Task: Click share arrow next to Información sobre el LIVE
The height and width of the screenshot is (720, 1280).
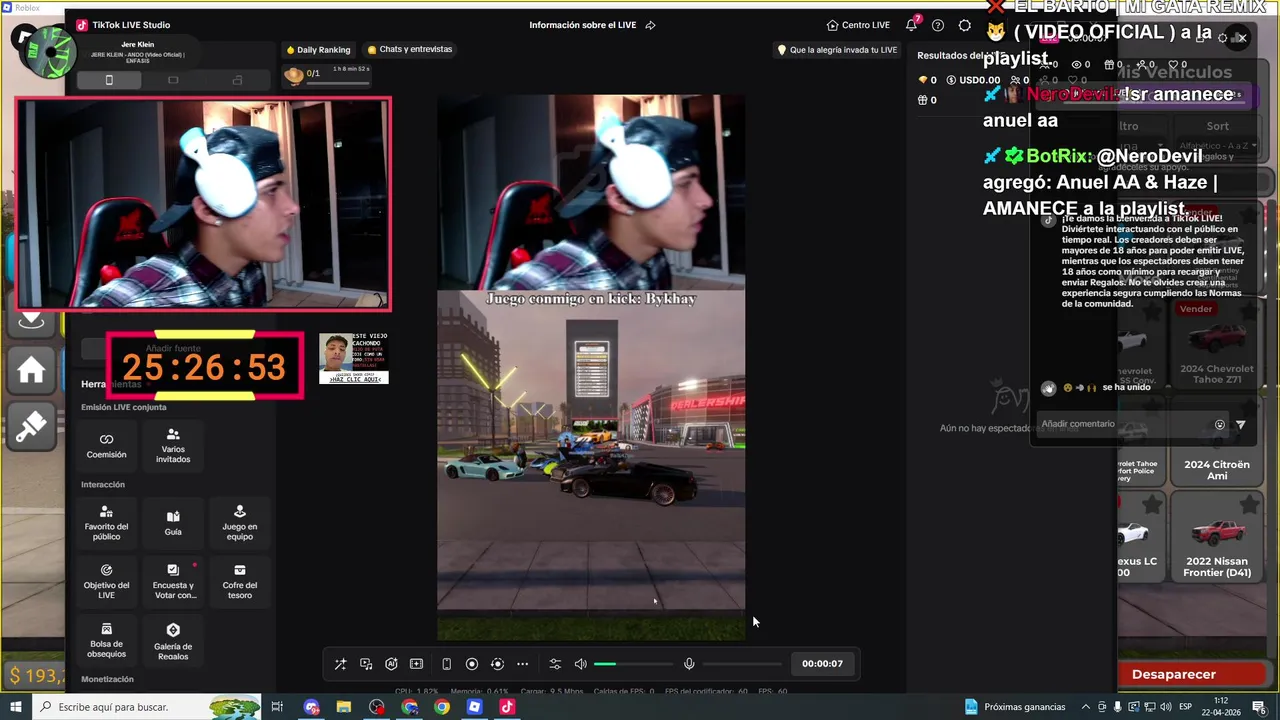Action: (650, 25)
